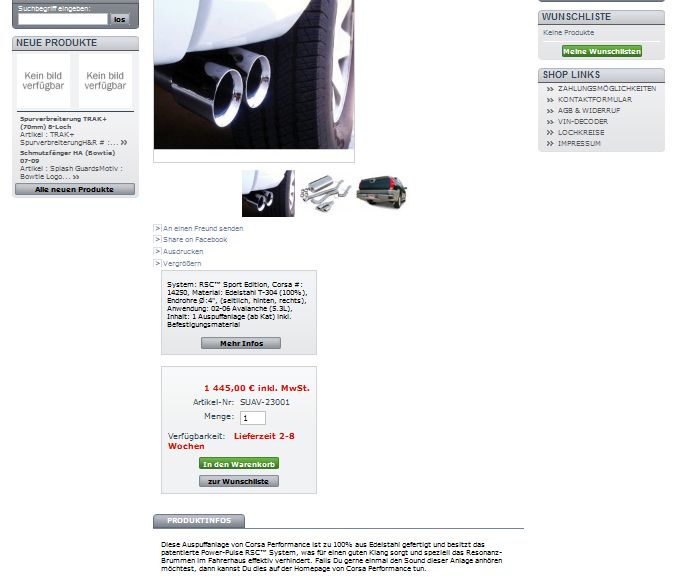Open the double-arrow after Bowtie Logo text
Viewport: 677px width, 583px height.
[x=76, y=177]
